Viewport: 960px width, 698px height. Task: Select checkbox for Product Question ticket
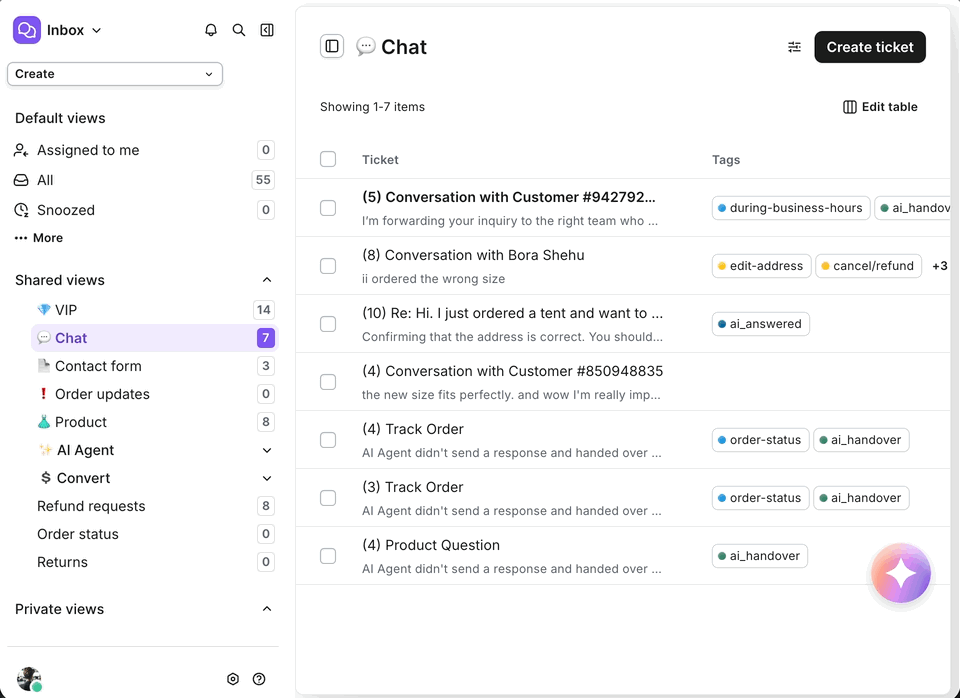point(328,556)
